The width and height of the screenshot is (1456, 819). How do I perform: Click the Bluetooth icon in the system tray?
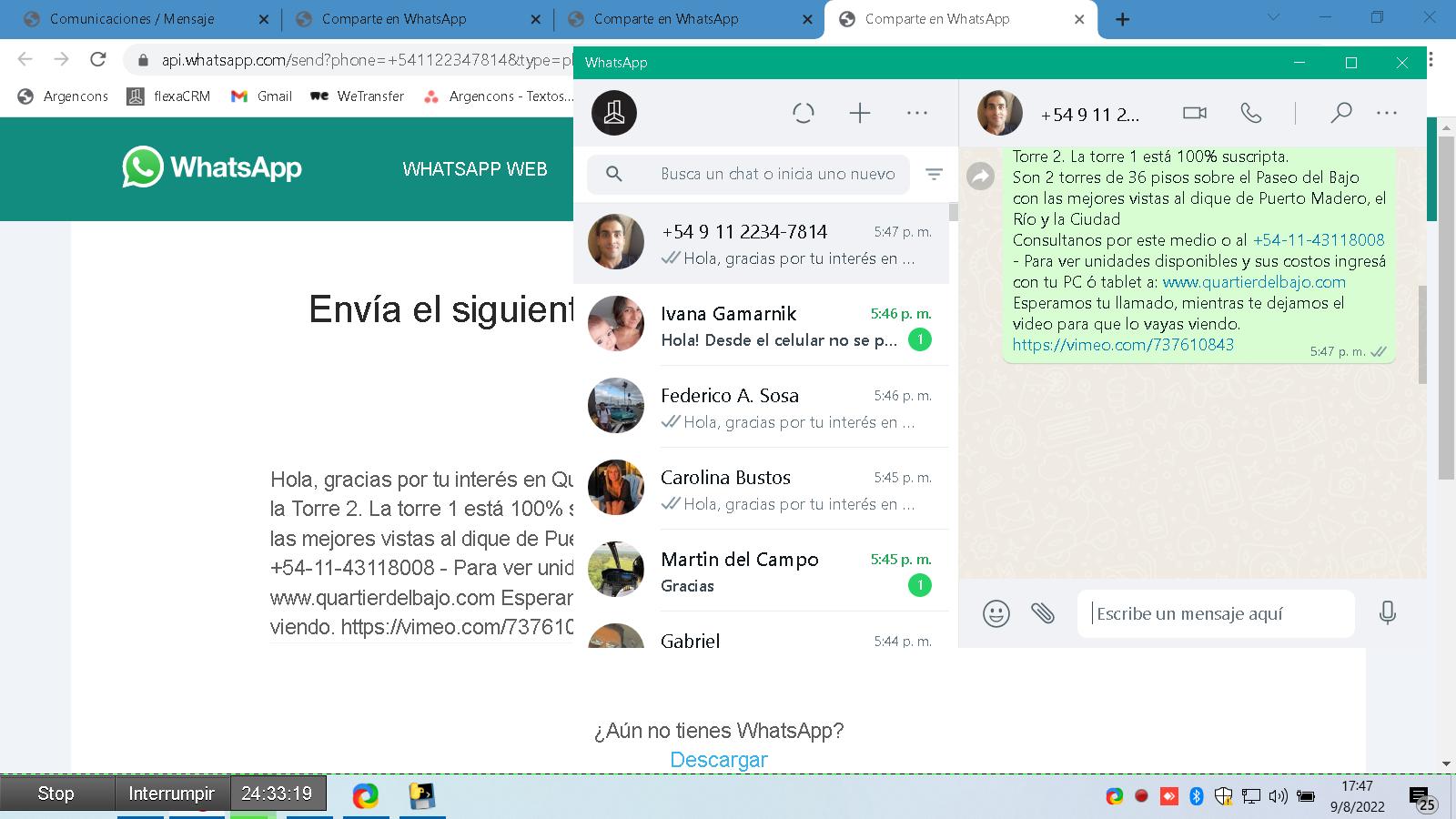coord(1197,796)
